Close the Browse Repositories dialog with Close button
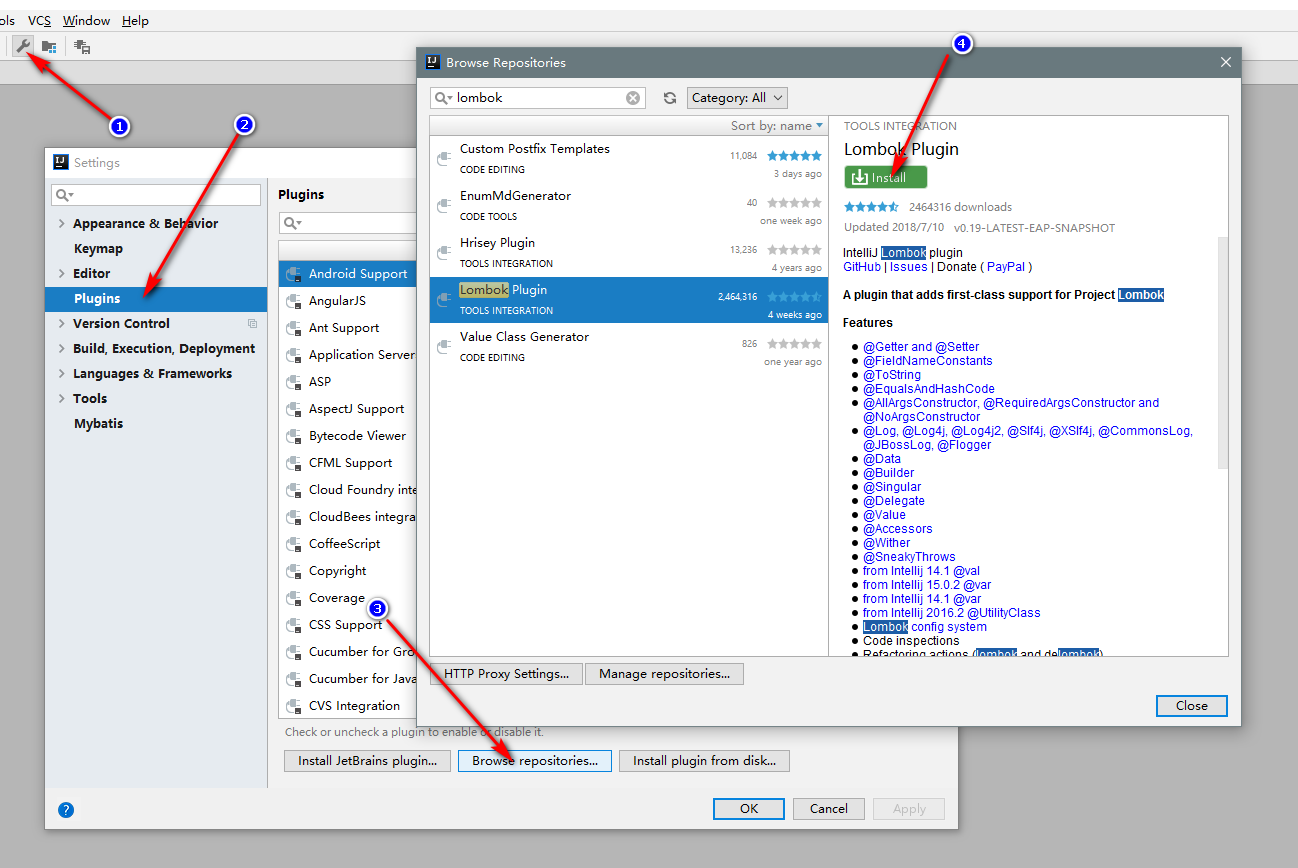The height and width of the screenshot is (868, 1298). 1191,706
